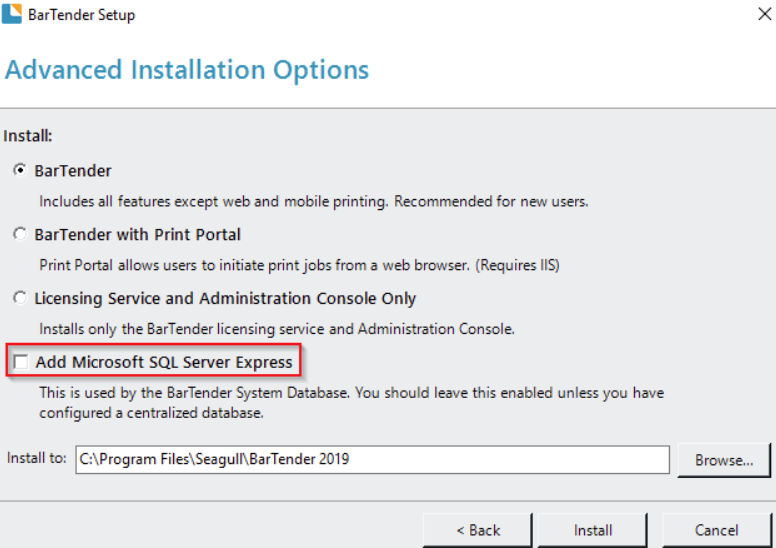The image size is (776, 548).
Task: Click the Print Portal description text
Action: coord(299,265)
